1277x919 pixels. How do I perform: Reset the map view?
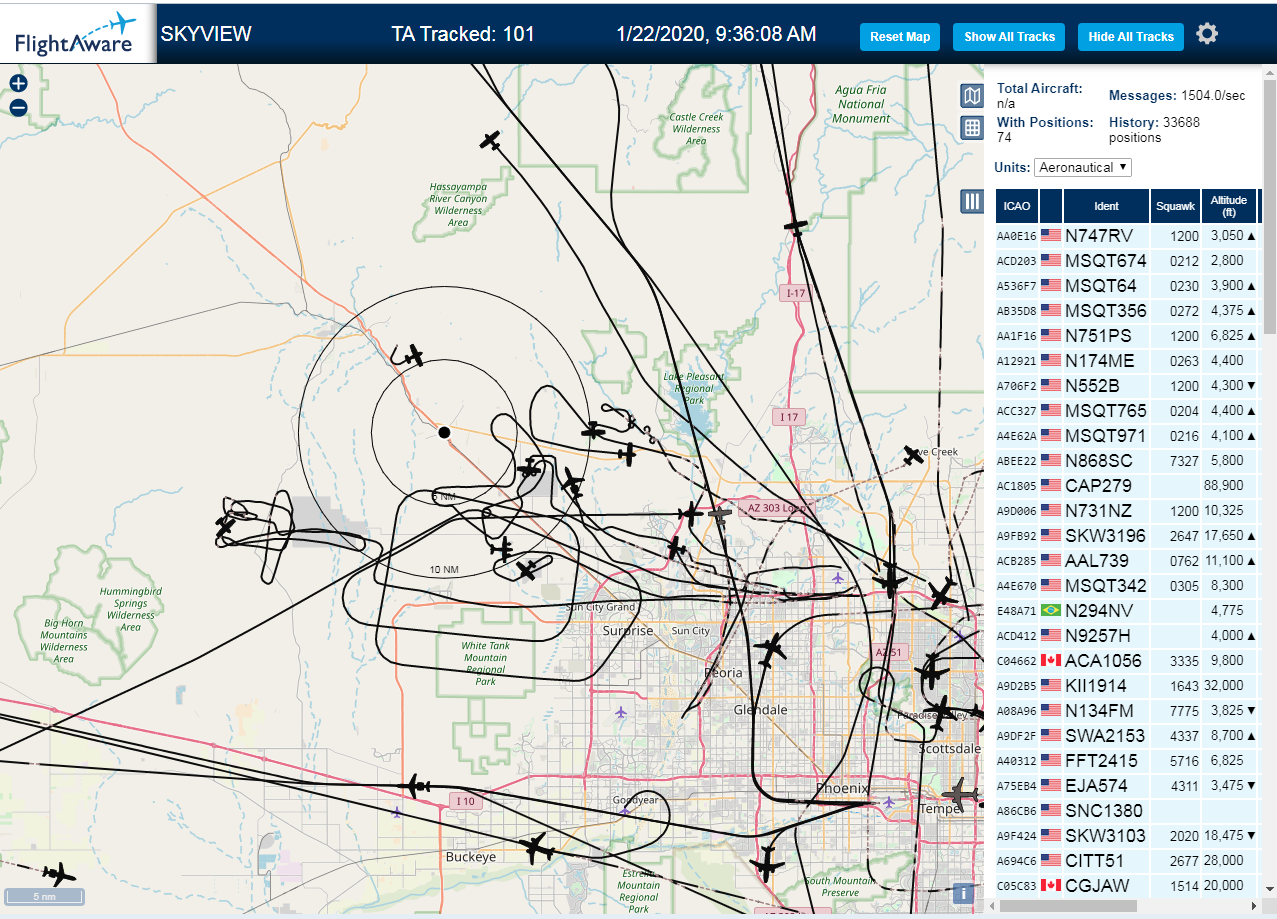click(900, 36)
